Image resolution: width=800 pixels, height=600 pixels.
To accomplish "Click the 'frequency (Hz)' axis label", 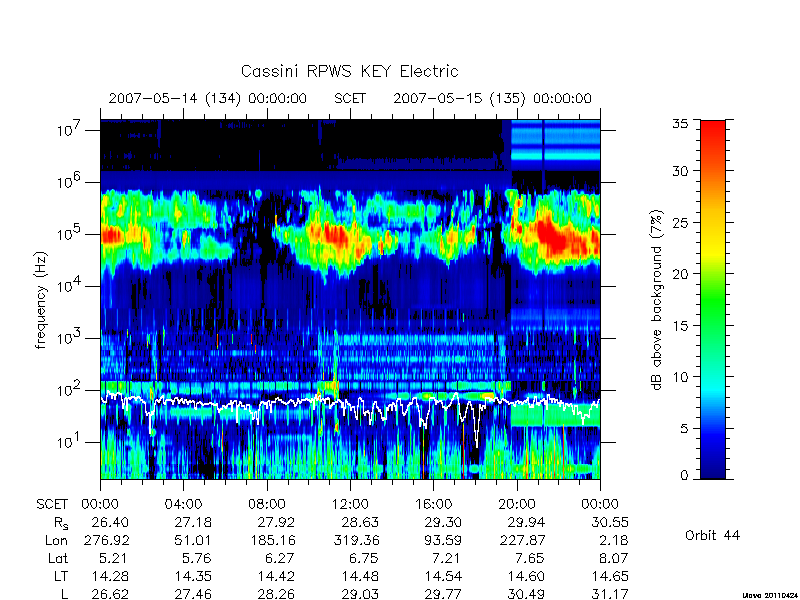I will click(x=41, y=300).
